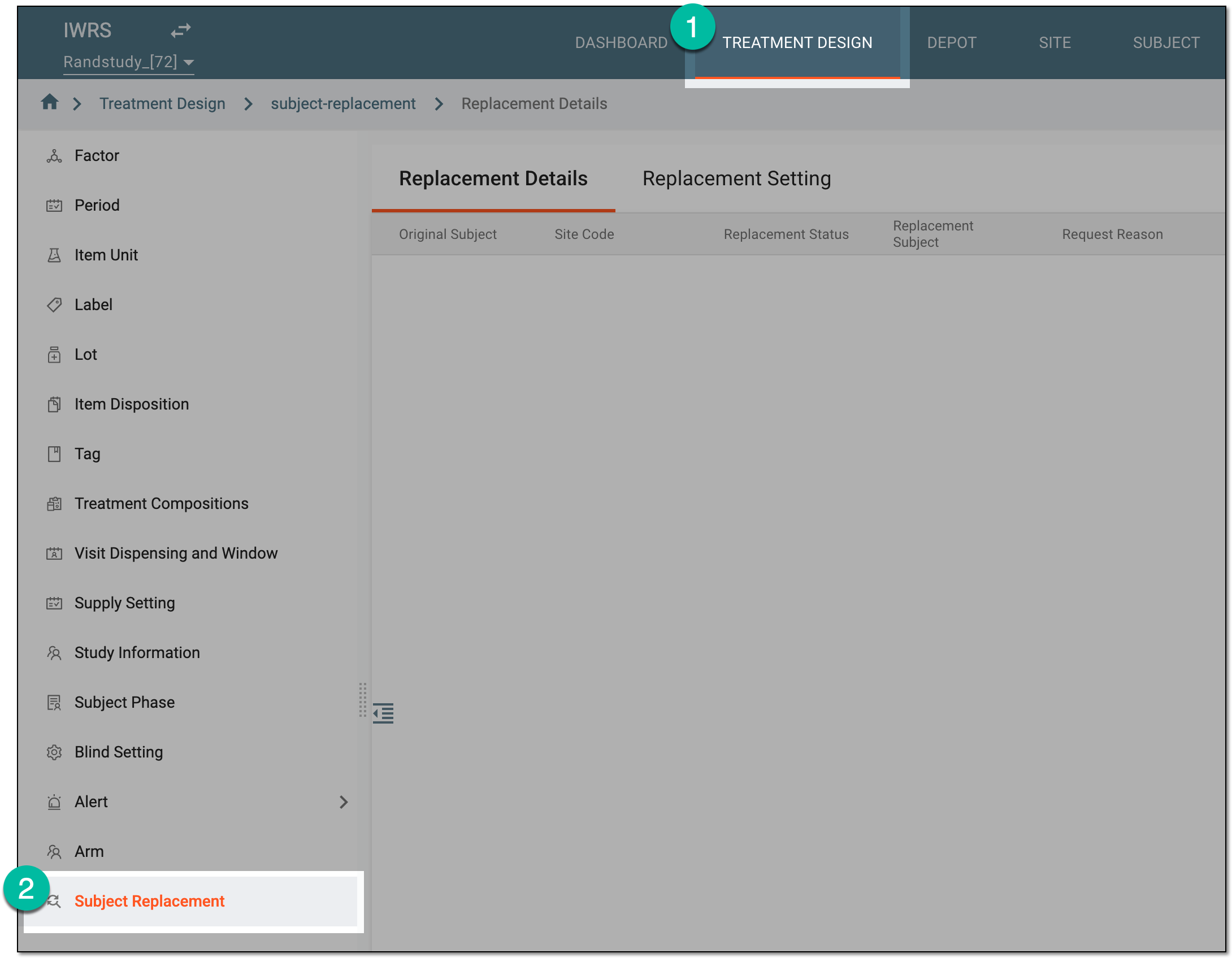Click the home icon in breadcrumb

(50, 102)
